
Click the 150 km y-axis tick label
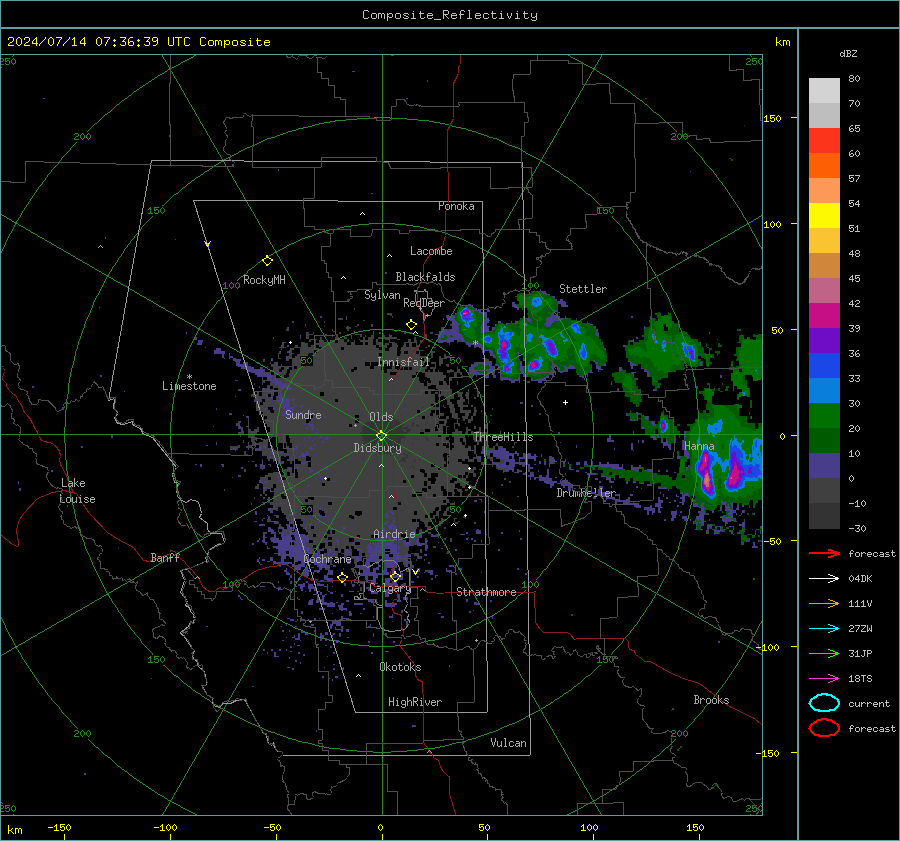tap(772, 118)
